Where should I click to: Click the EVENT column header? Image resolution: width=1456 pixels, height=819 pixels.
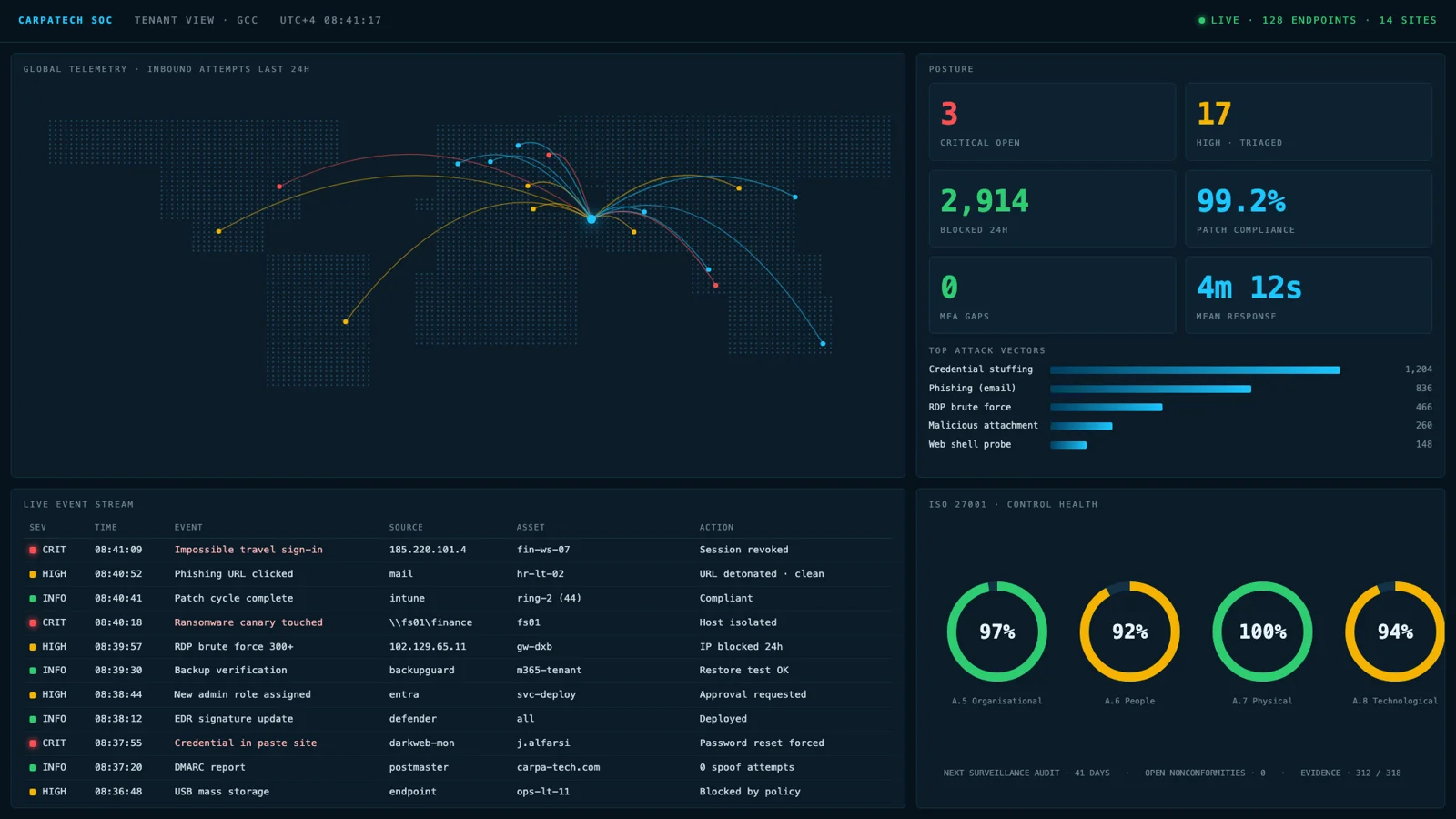(188, 528)
